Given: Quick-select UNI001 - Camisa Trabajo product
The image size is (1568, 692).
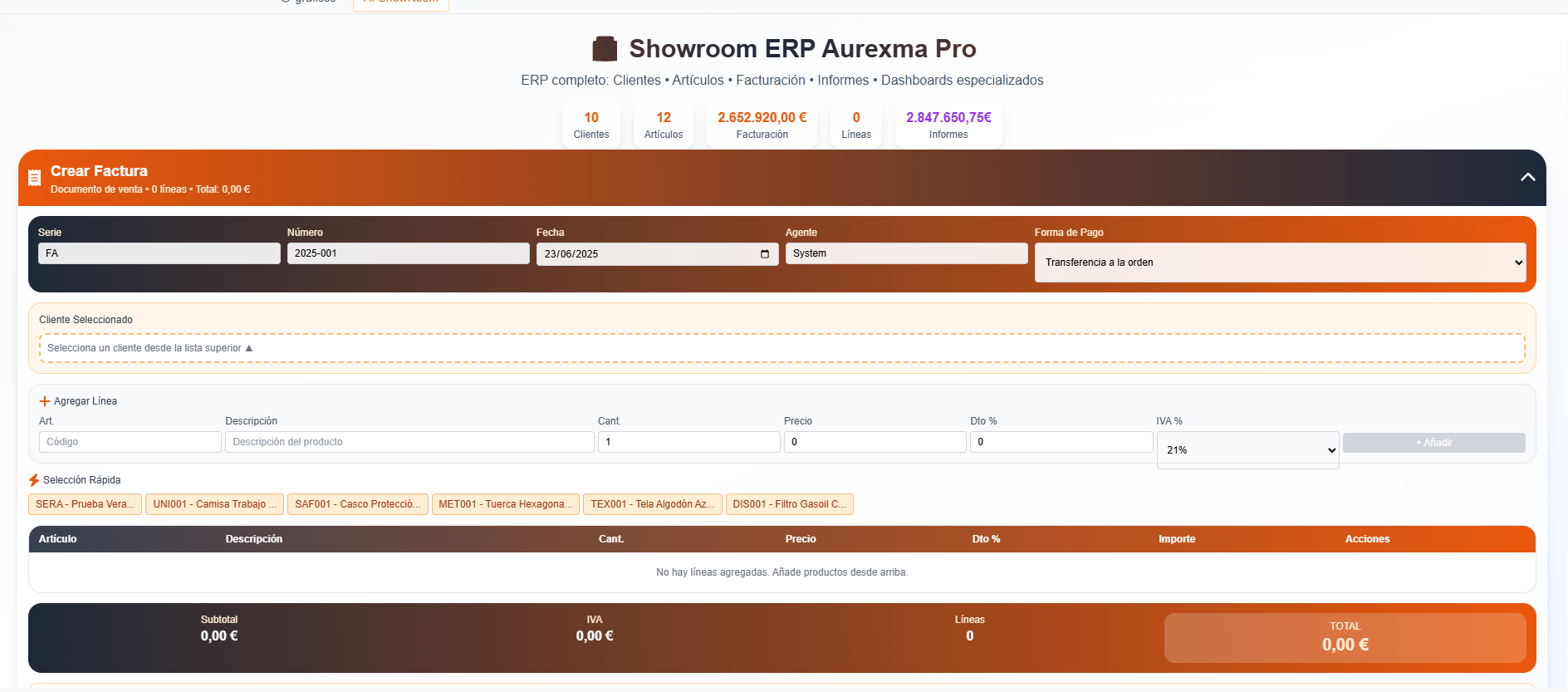Looking at the screenshot, I should click(x=214, y=504).
